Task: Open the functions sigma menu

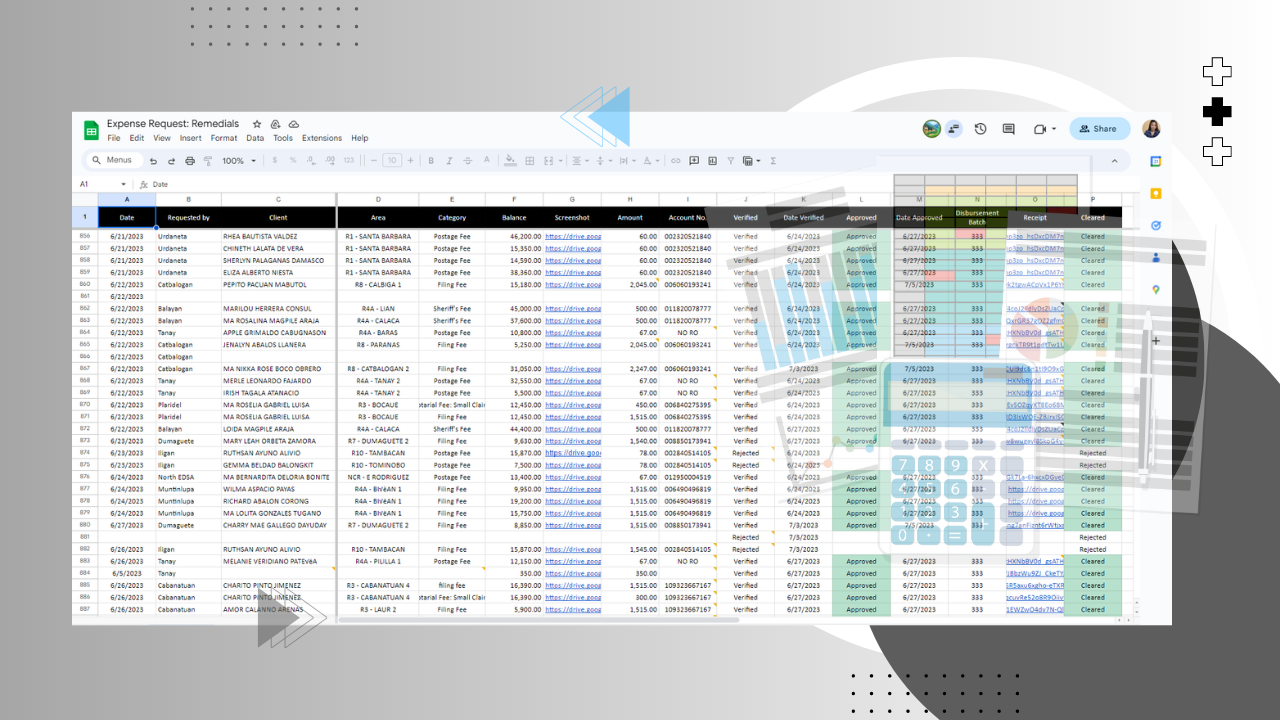Action: (773, 160)
